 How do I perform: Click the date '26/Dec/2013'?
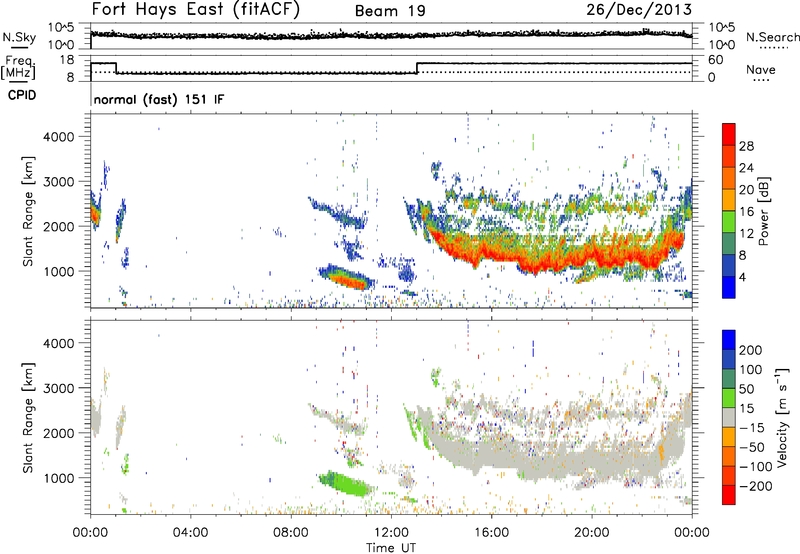tap(639, 9)
